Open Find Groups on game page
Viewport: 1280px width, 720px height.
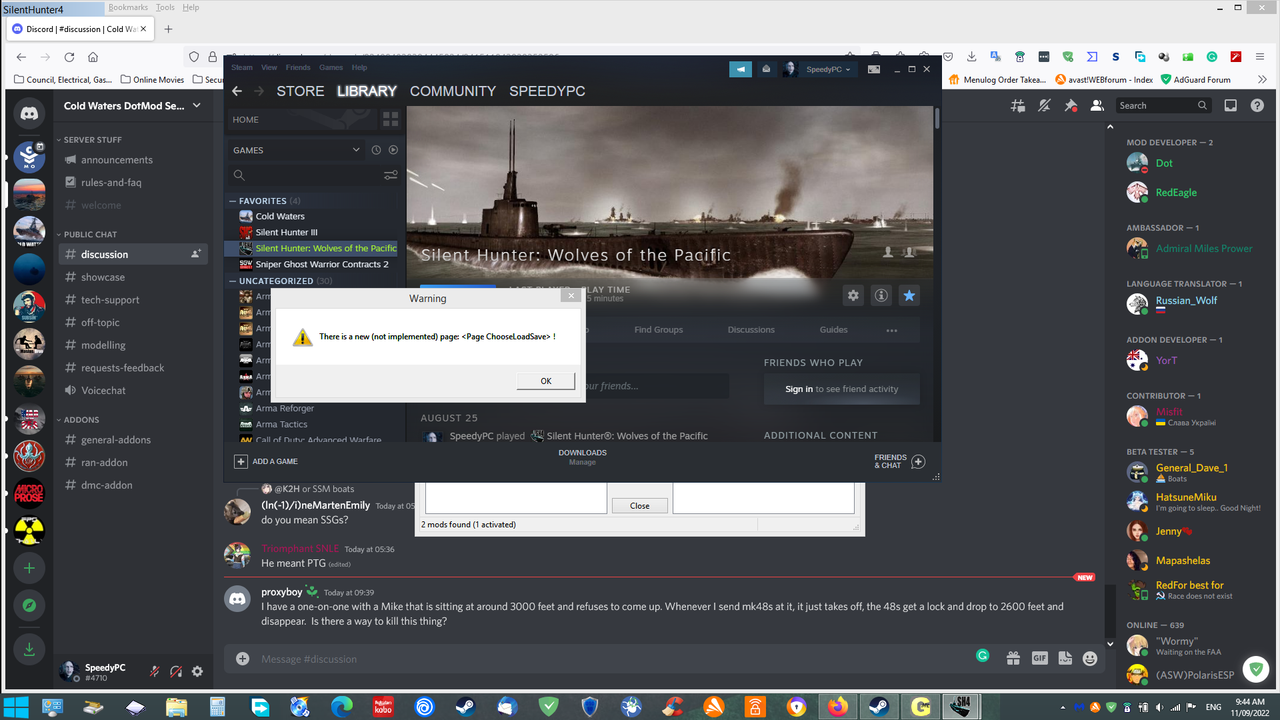pos(658,330)
